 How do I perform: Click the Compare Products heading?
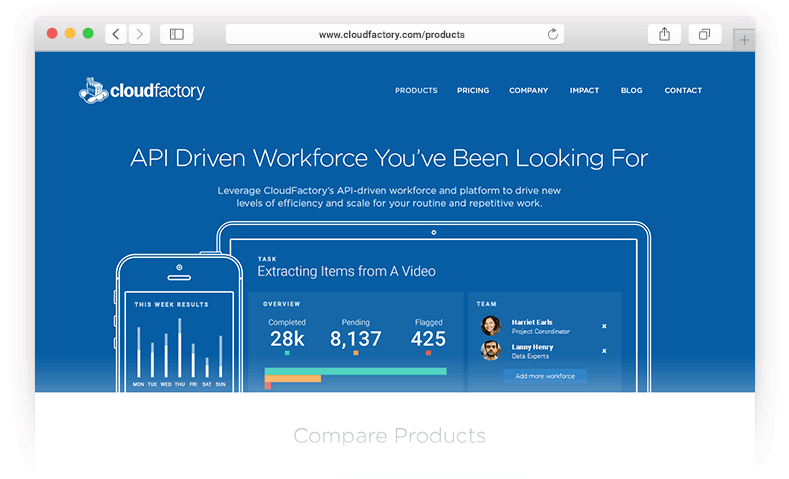pos(389,436)
